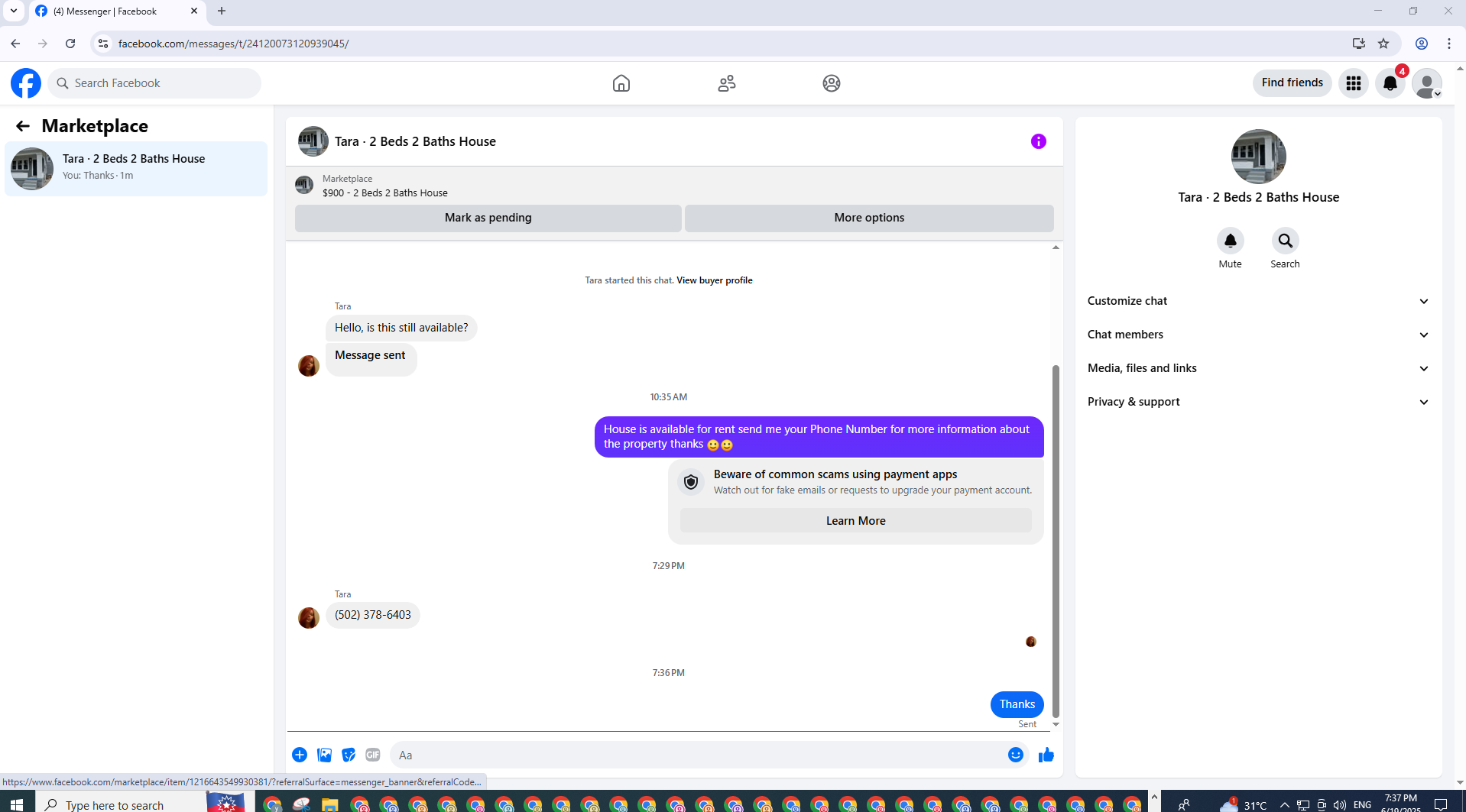
Task: Open the account profile avatar menu
Action: 1427,83
